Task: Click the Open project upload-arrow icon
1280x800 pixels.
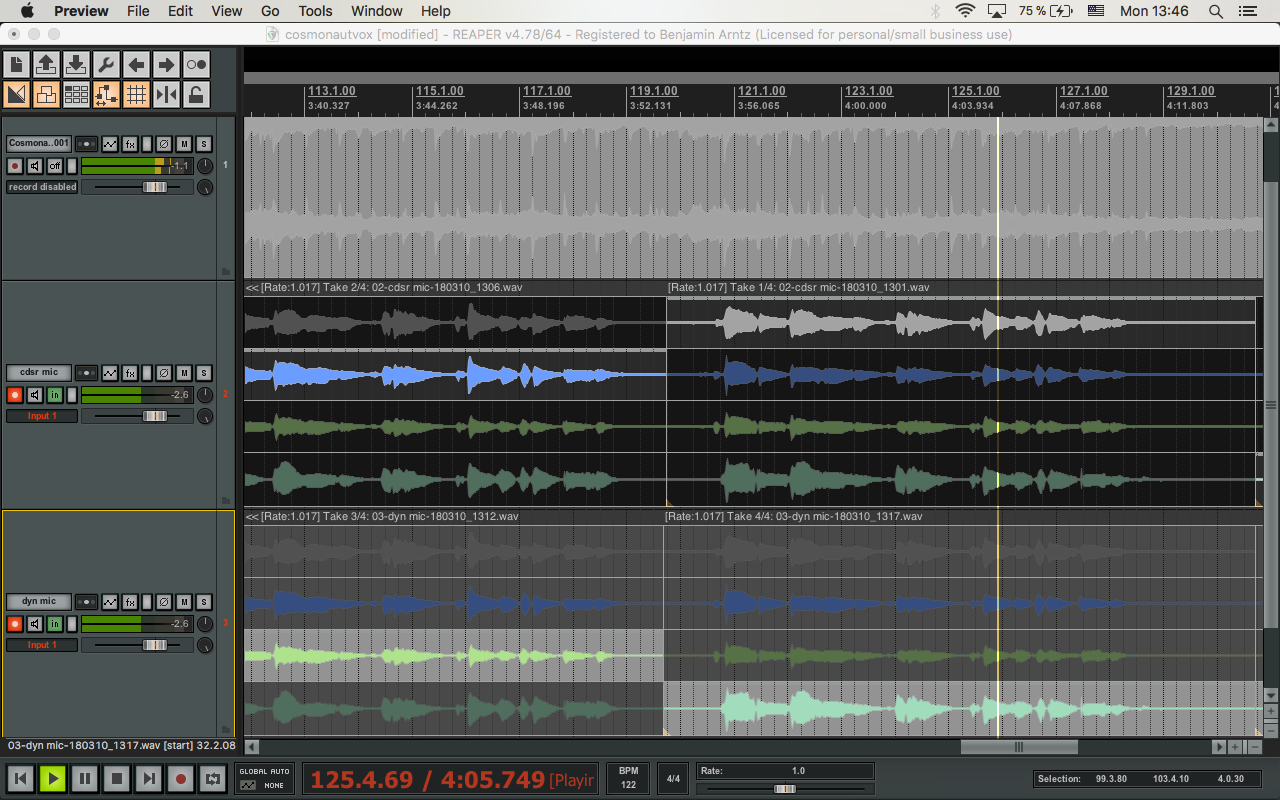Action: coord(46,64)
